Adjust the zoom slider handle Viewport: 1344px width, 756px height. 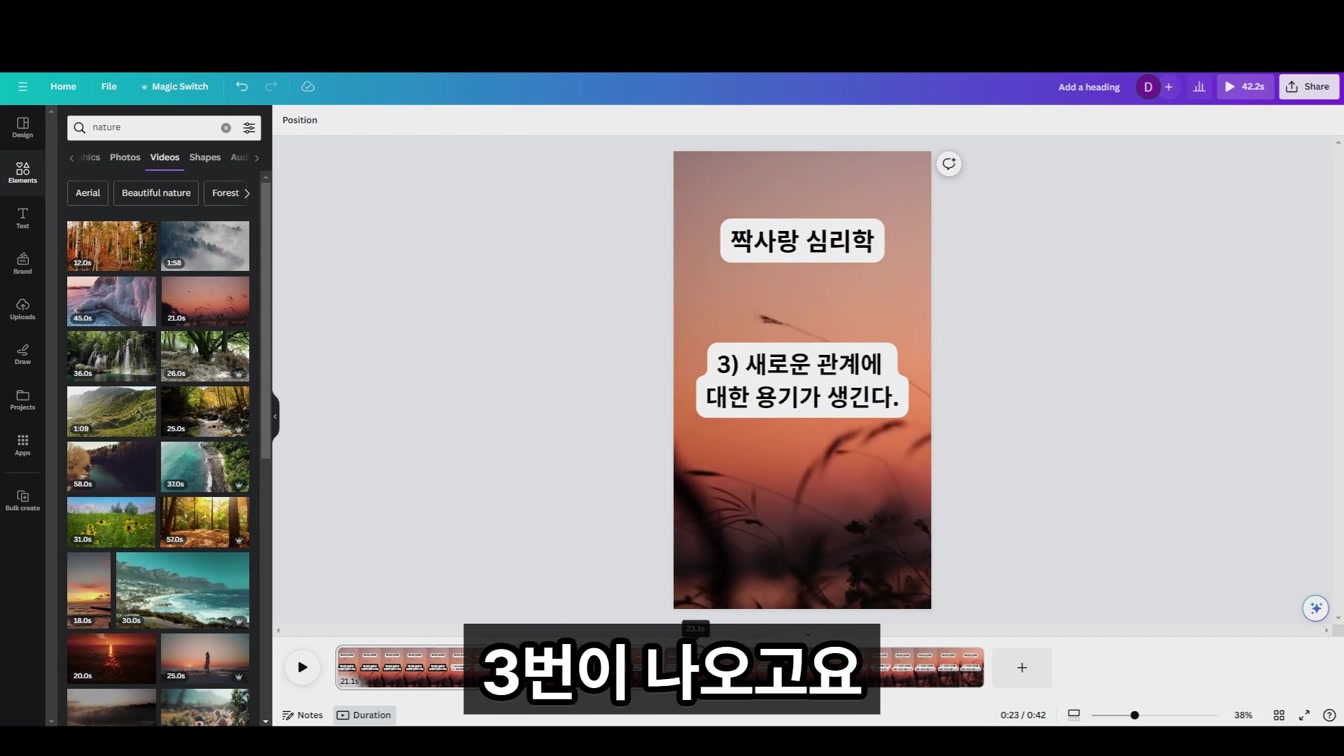coord(1134,715)
